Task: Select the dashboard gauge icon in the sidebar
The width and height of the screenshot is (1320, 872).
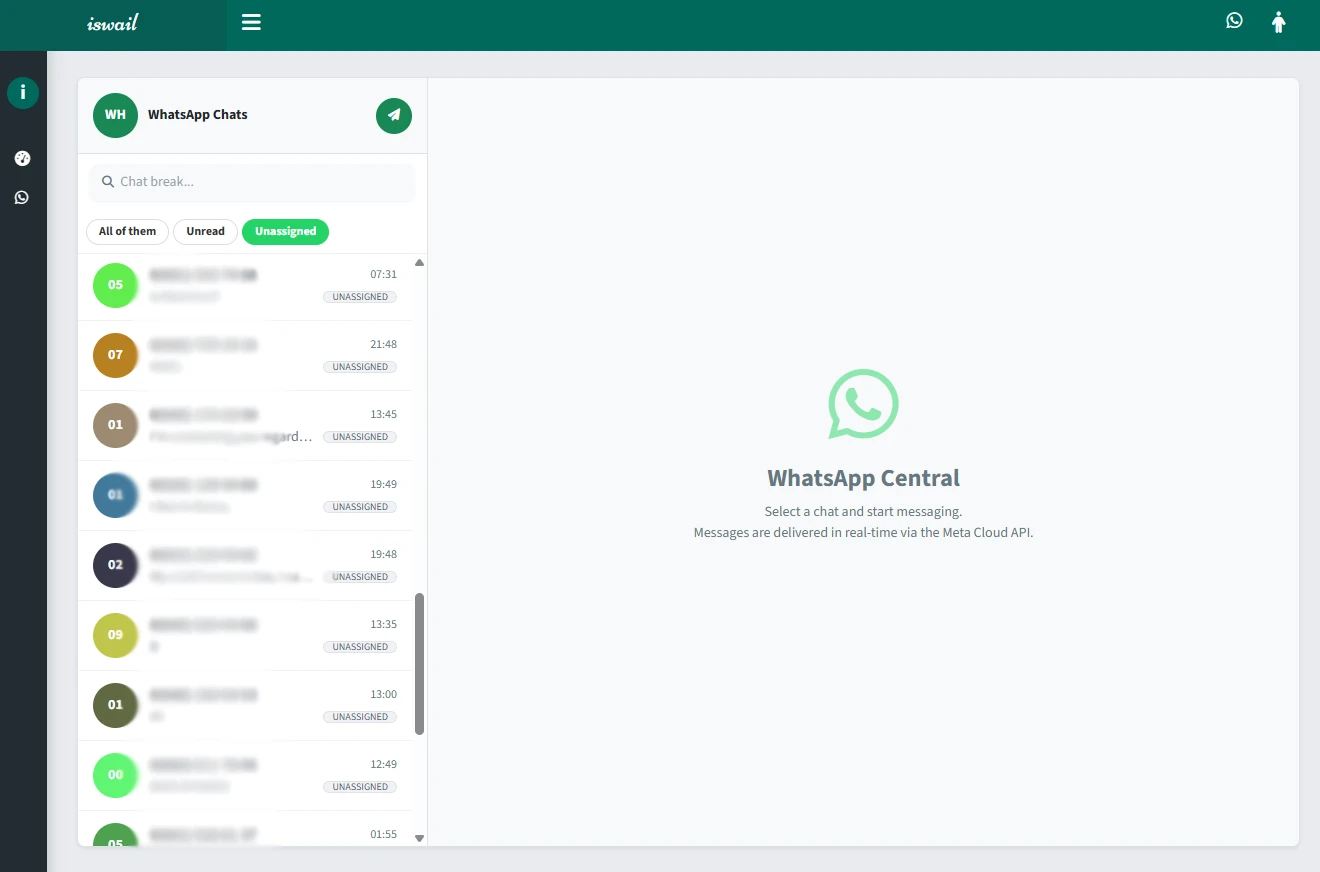Action: [22, 157]
